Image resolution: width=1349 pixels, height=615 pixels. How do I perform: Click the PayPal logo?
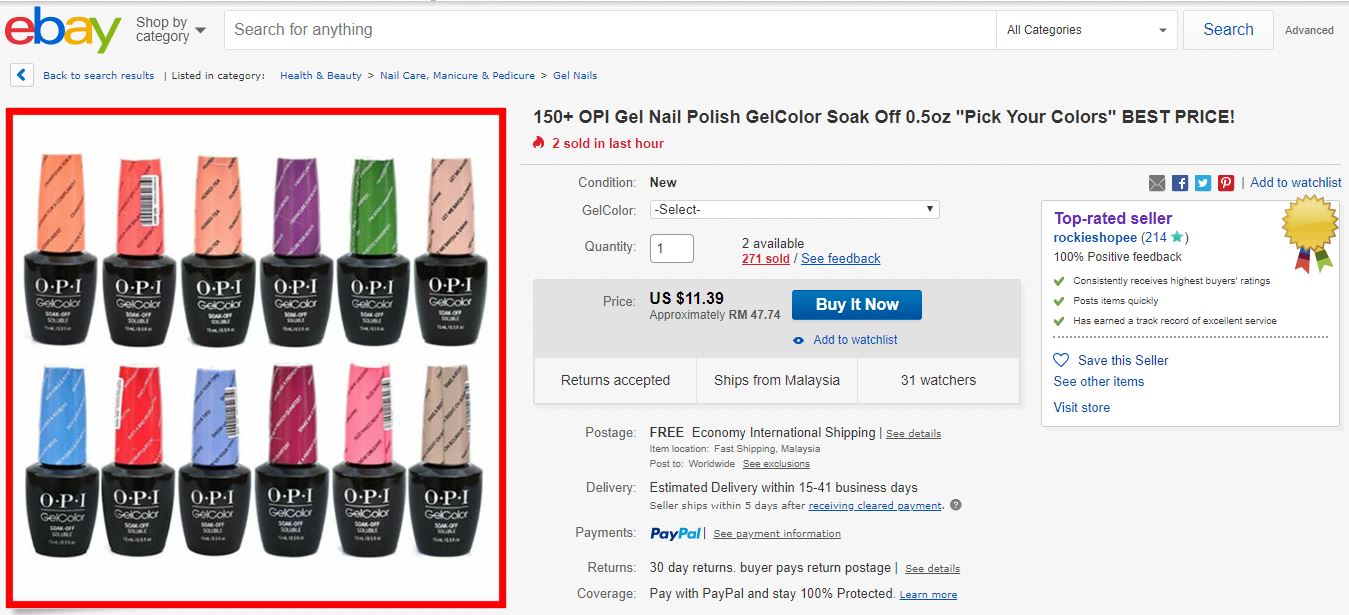[x=675, y=533]
